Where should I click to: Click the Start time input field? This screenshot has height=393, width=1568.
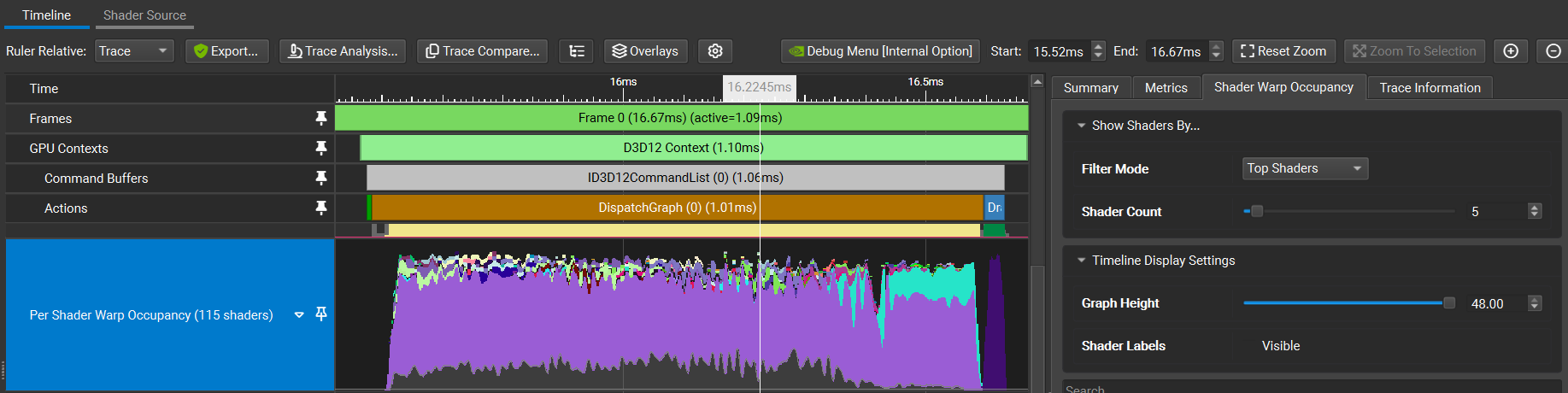tap(1060, 51)
